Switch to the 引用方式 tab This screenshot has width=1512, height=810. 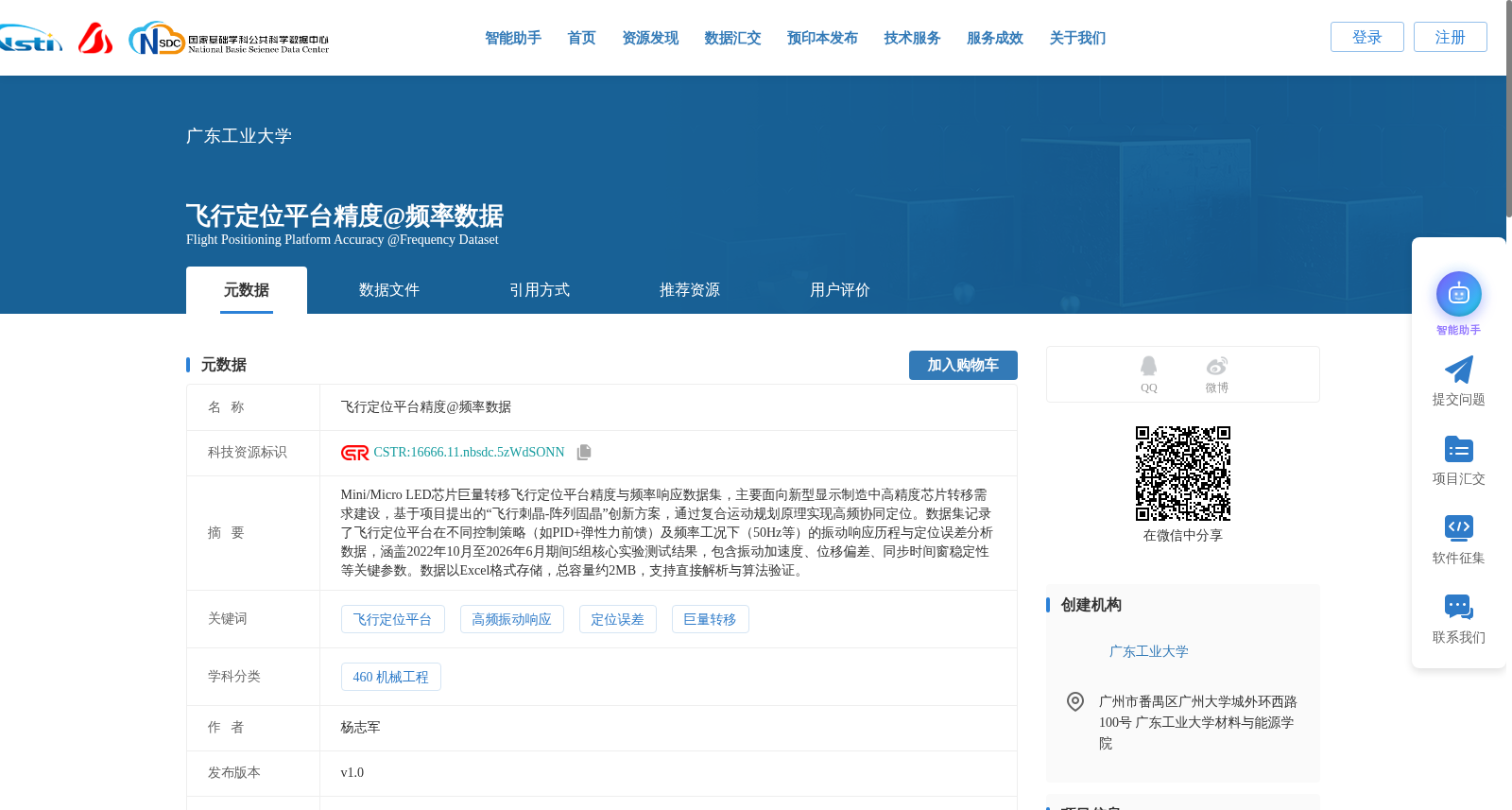[540, 290]
